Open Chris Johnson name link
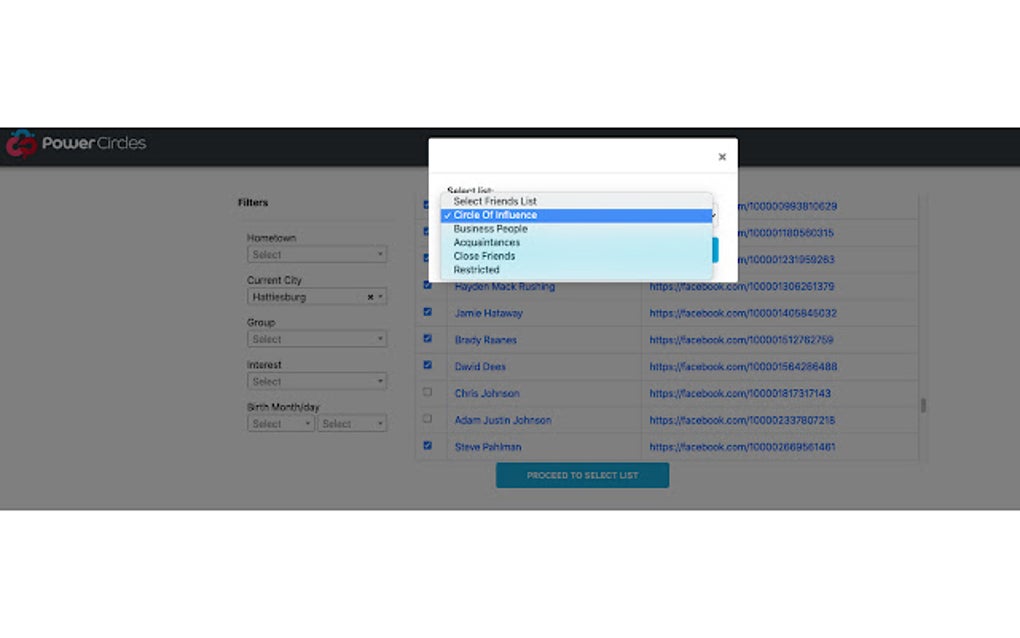1020x638 pixels. (487, 393)
